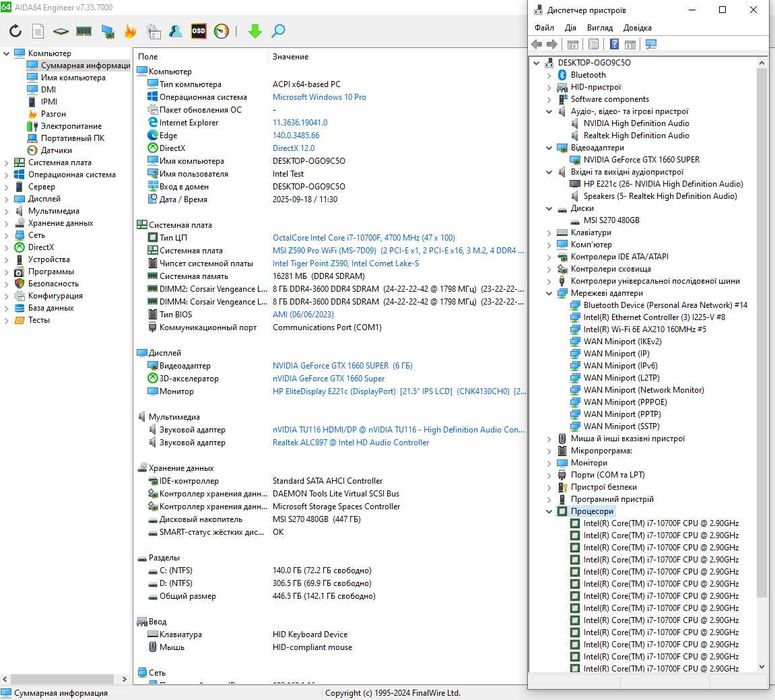Screen dimensions: 775x700
Task: Click the Разгон flame icon in sidebar
Action: pos(32,114)
